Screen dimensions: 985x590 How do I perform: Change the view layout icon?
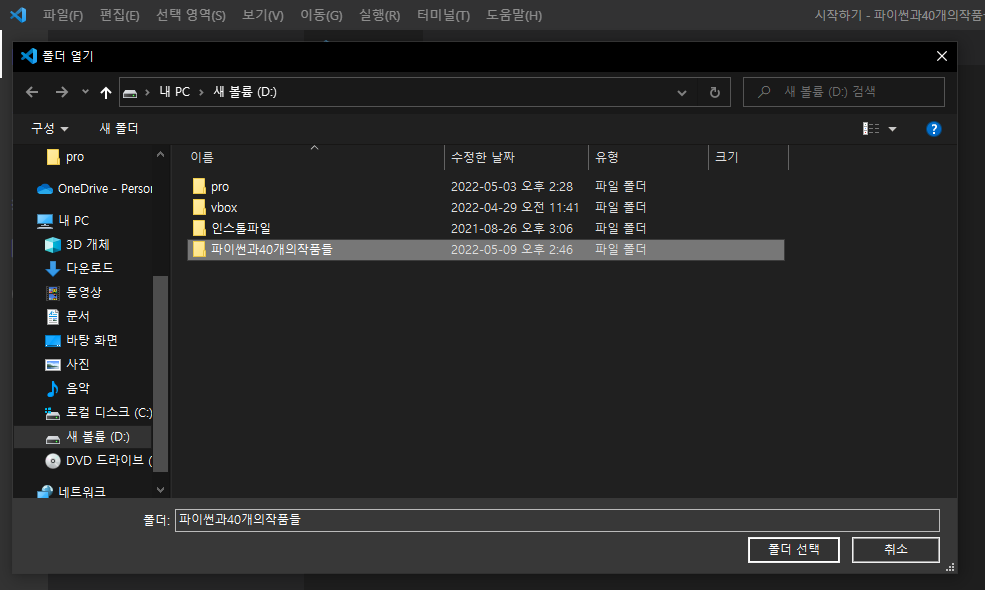pos(871,129)
